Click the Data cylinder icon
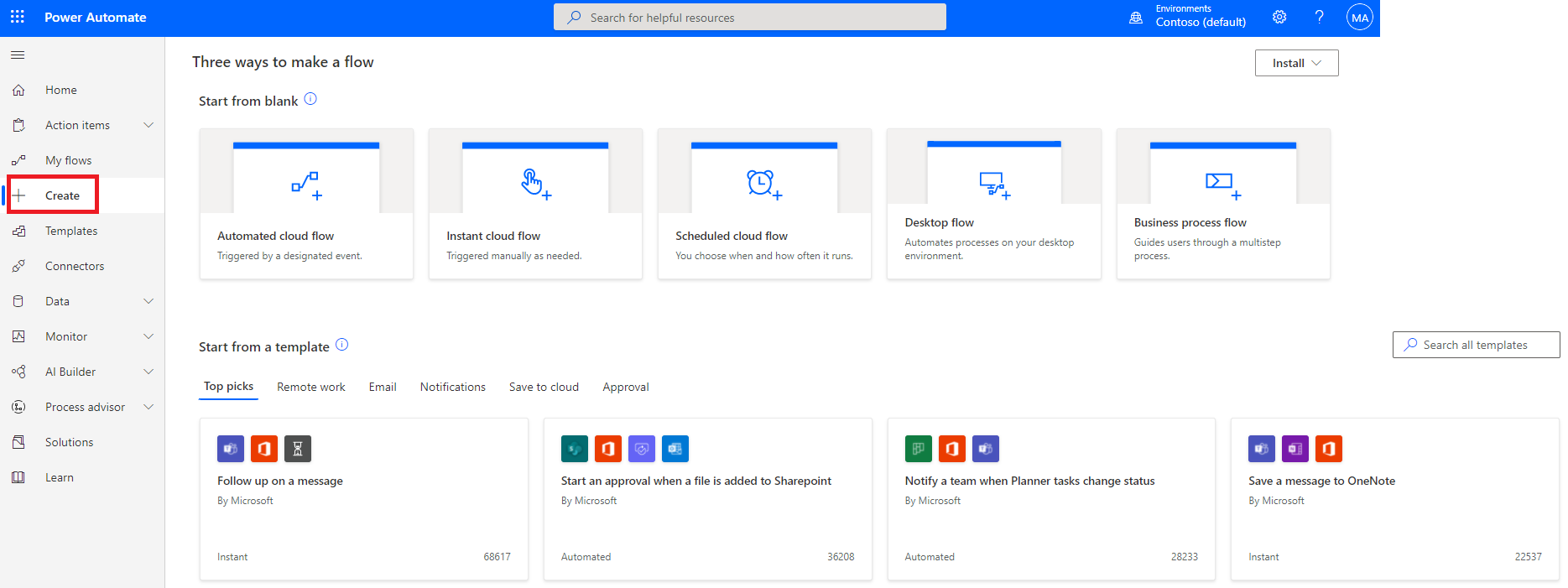1568x588 pixels. tap(18, 301)
